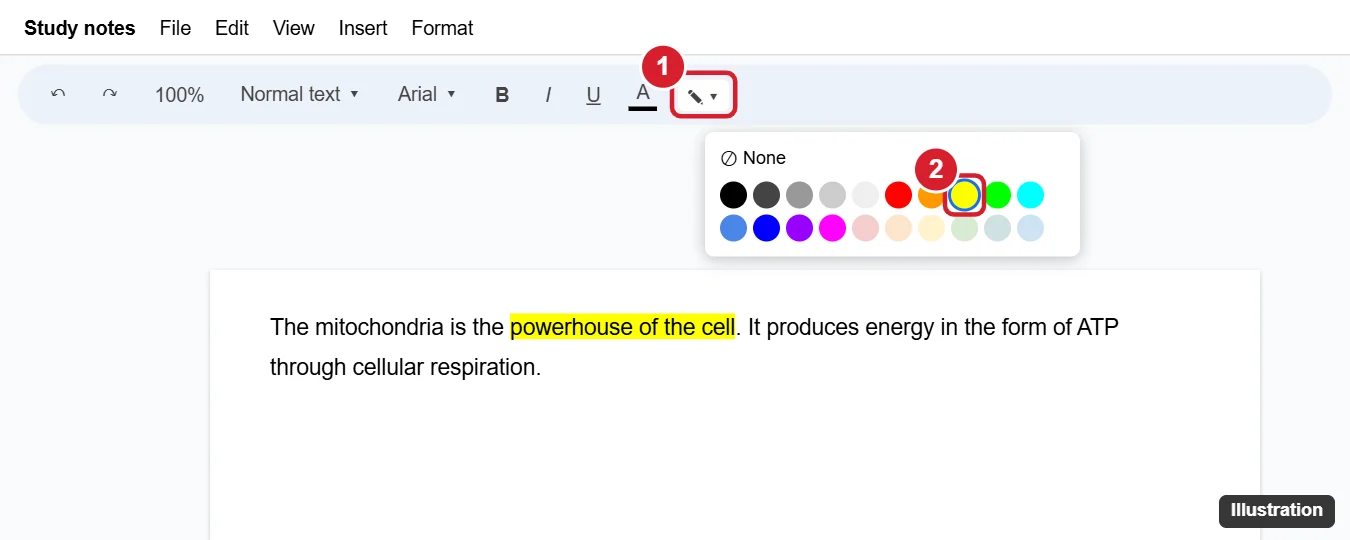Toggle italic formatting with I
1350x540 pixels.
(x=548, y=94)
